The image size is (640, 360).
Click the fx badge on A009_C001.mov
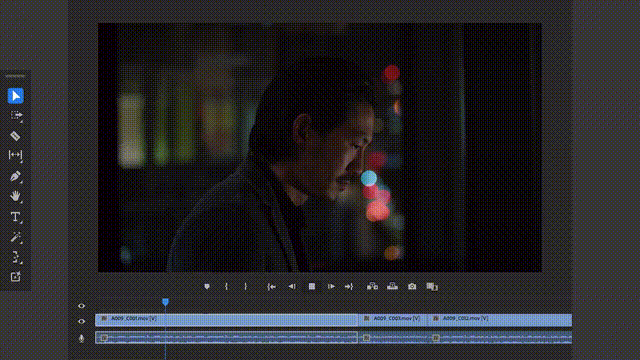click(104, 318)
